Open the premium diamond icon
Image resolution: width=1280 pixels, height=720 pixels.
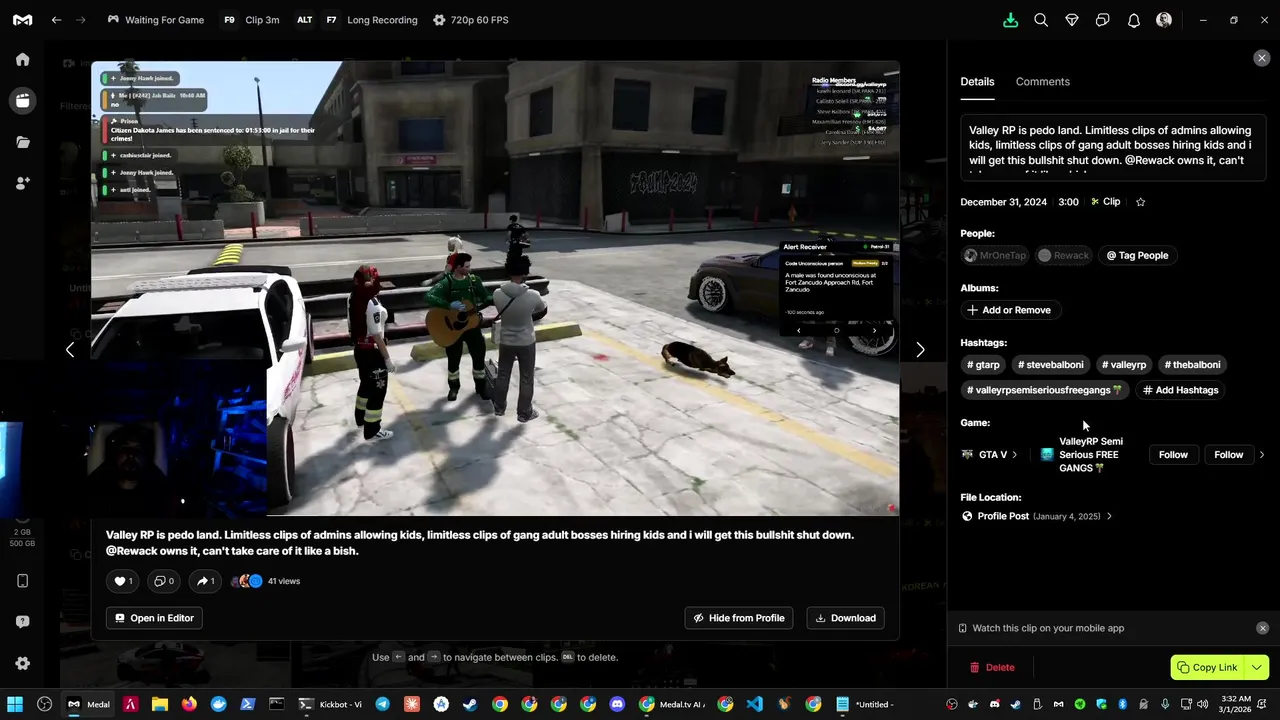click(x=1072, y=20)
